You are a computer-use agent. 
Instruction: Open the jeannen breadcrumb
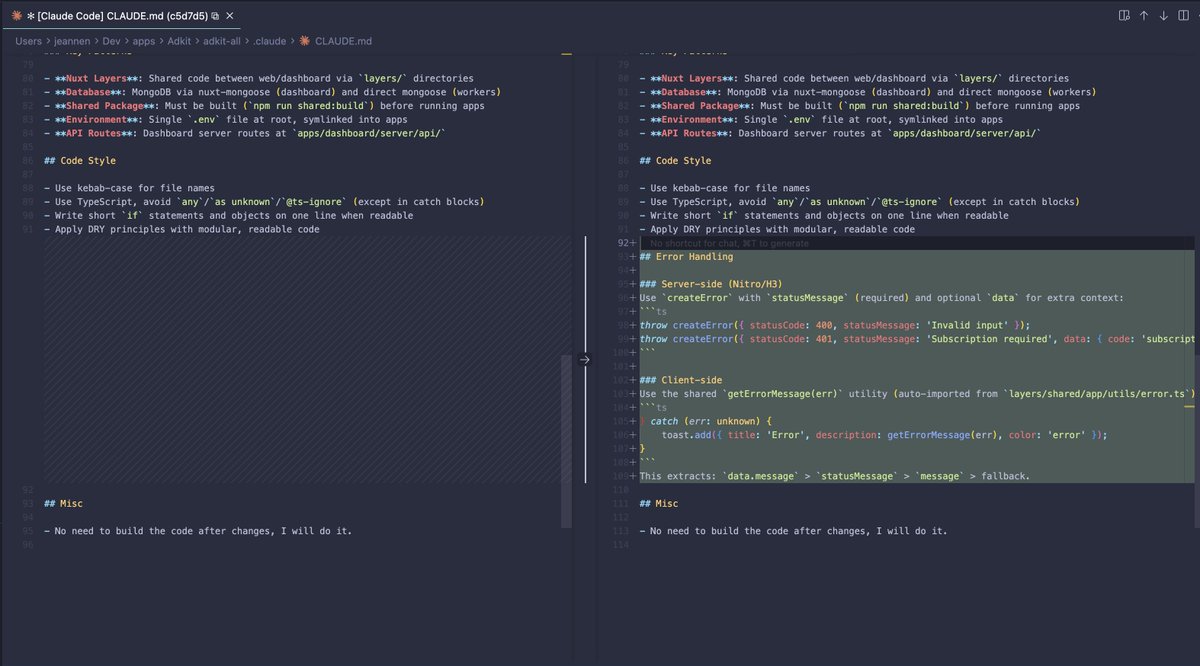click(73, 41)
